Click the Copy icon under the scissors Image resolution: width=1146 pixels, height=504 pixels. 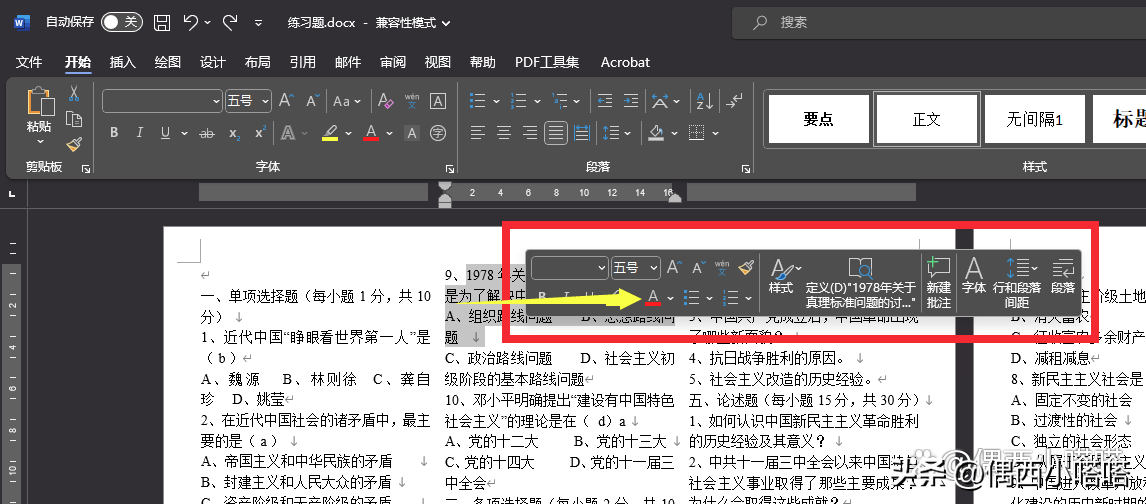(74, 119)
